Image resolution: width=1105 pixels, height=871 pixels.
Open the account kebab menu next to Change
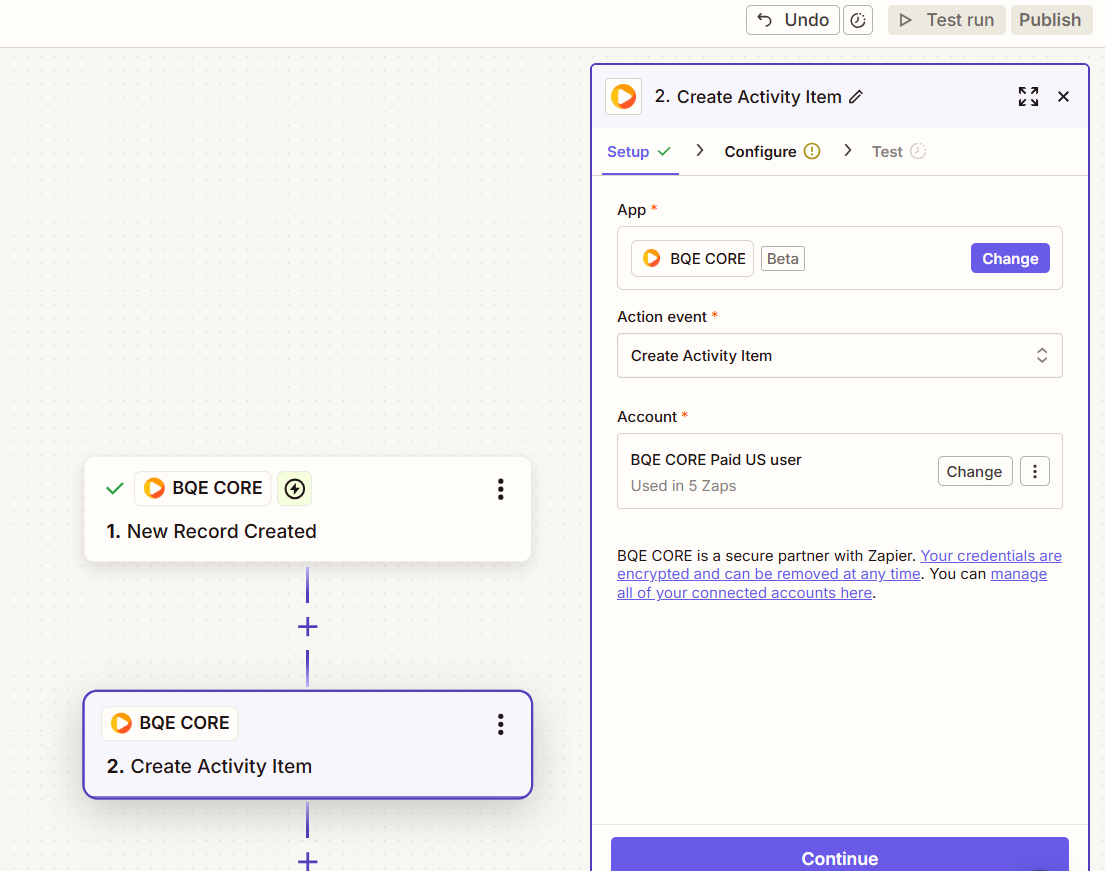coord(1034,470)
